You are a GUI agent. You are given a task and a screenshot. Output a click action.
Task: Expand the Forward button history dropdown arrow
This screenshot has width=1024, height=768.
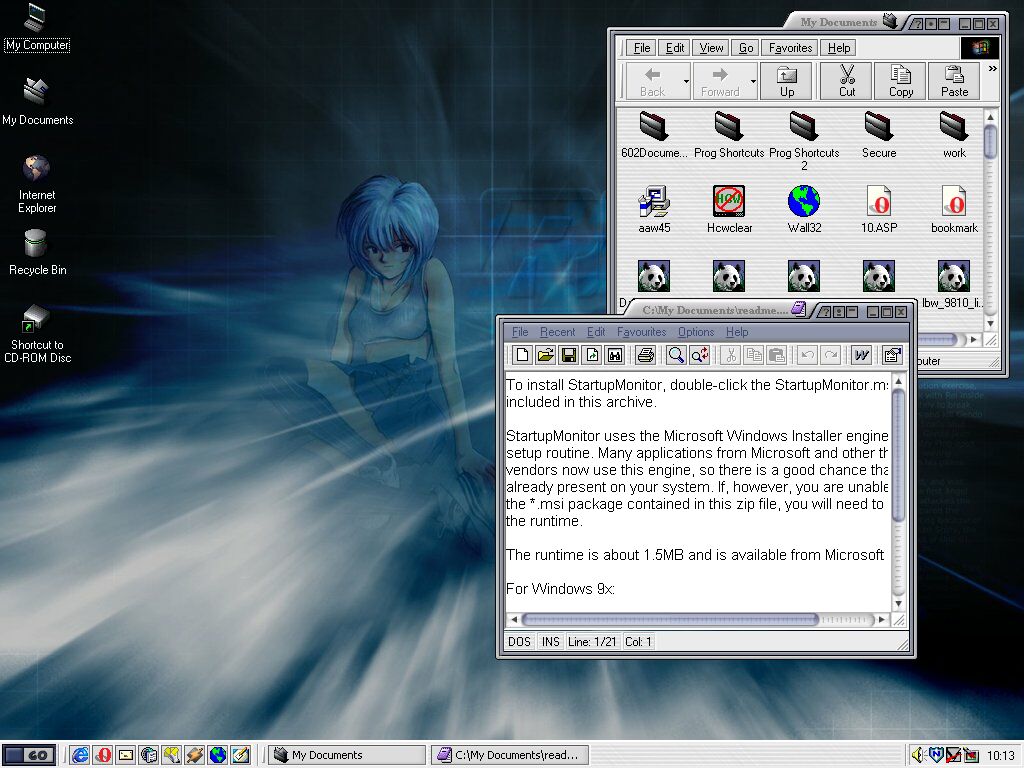point(753,80)
